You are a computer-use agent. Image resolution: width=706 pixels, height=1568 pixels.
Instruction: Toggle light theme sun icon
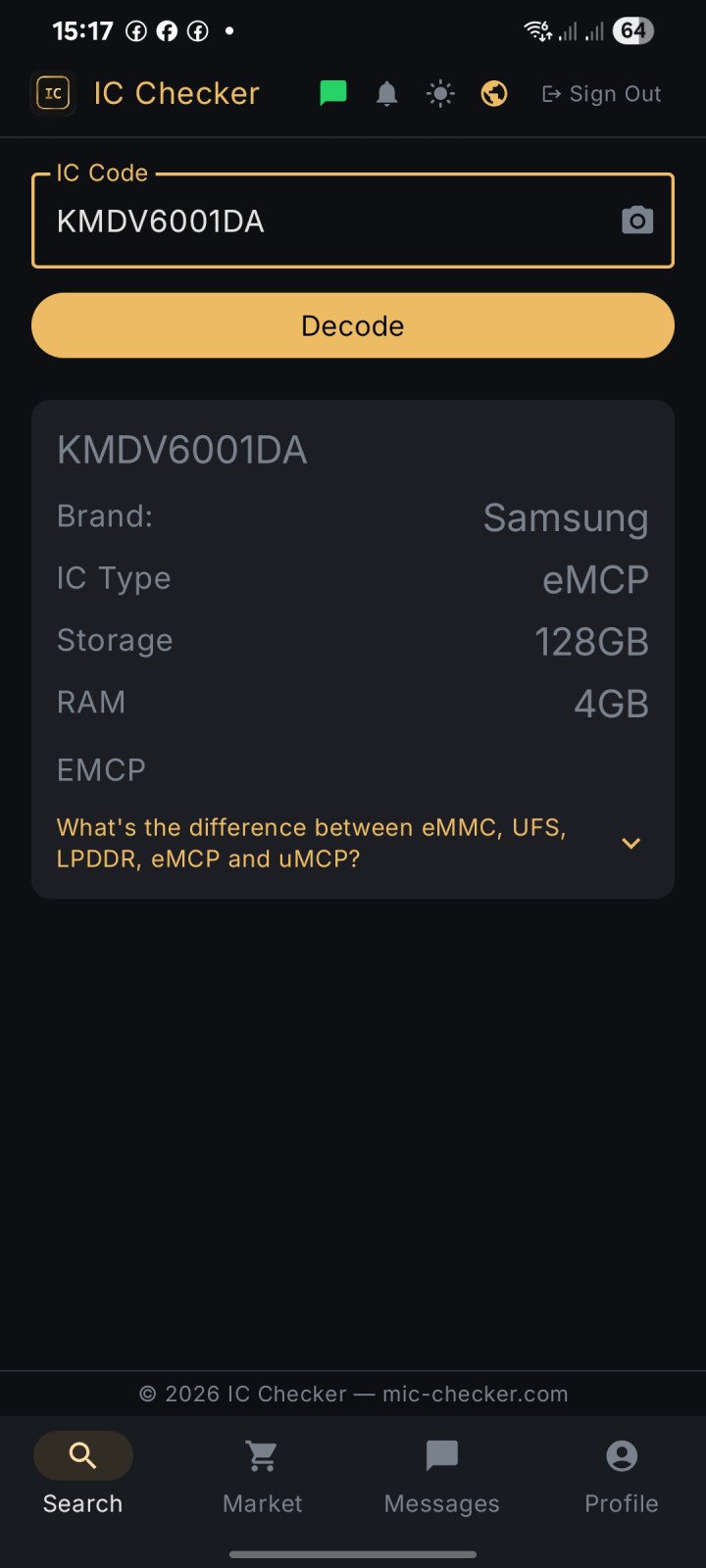[x=440, y=94]
